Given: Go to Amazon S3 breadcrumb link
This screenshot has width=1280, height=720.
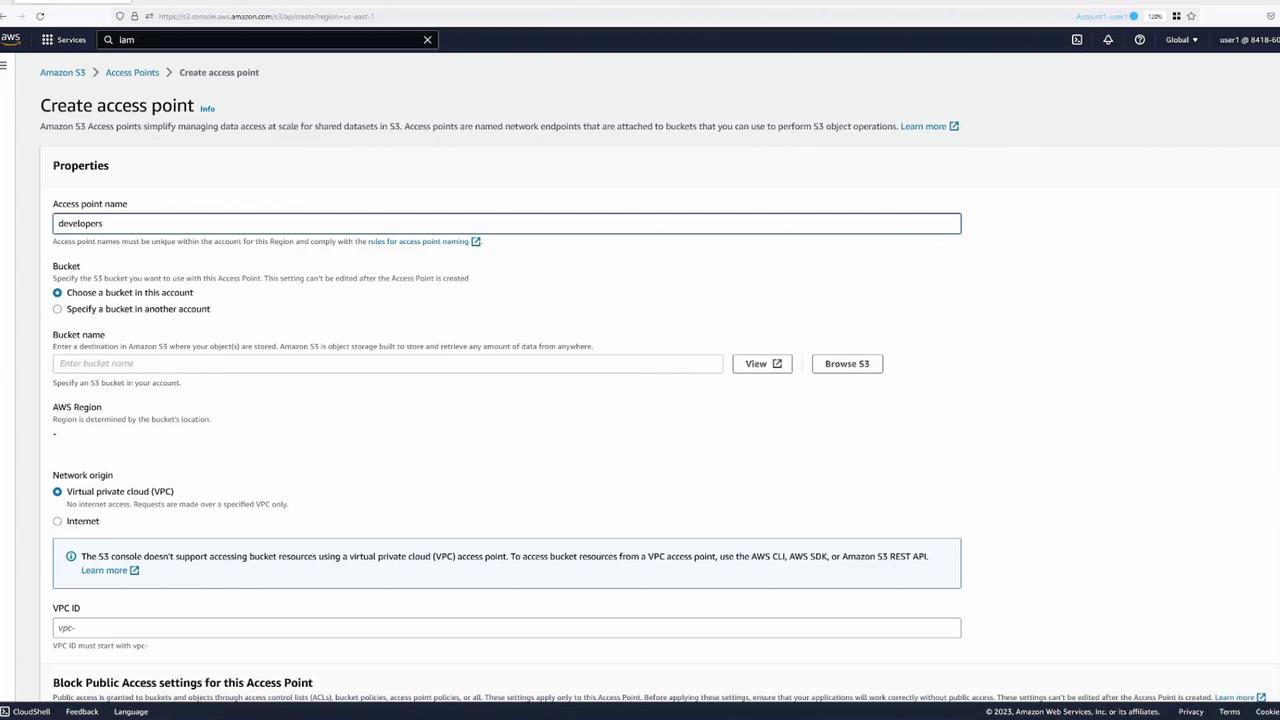Looking at the screenshot, I should point(62,72).
